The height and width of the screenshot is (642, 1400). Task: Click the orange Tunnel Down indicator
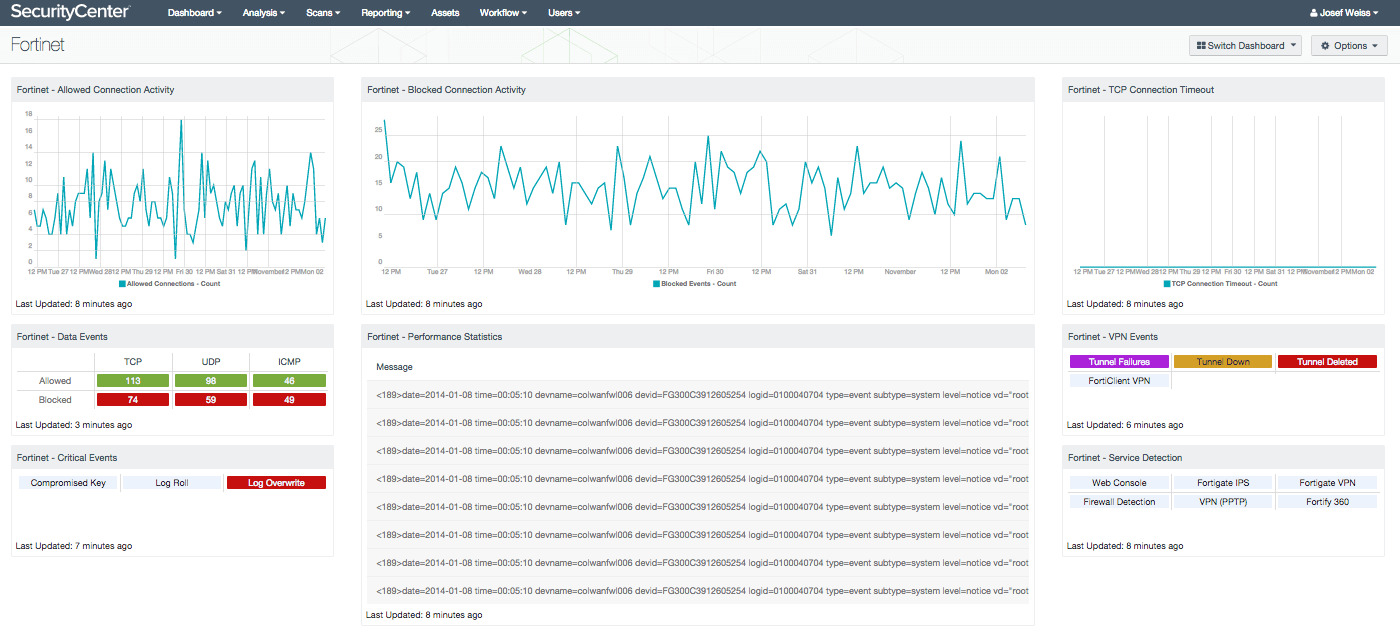pos(1223,362)
